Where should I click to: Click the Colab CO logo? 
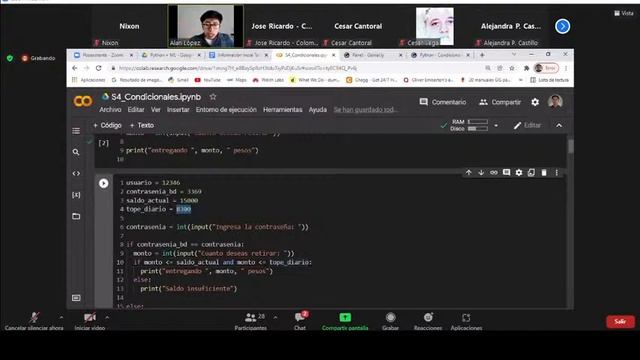pyautogui.click(x=83, y=101)
